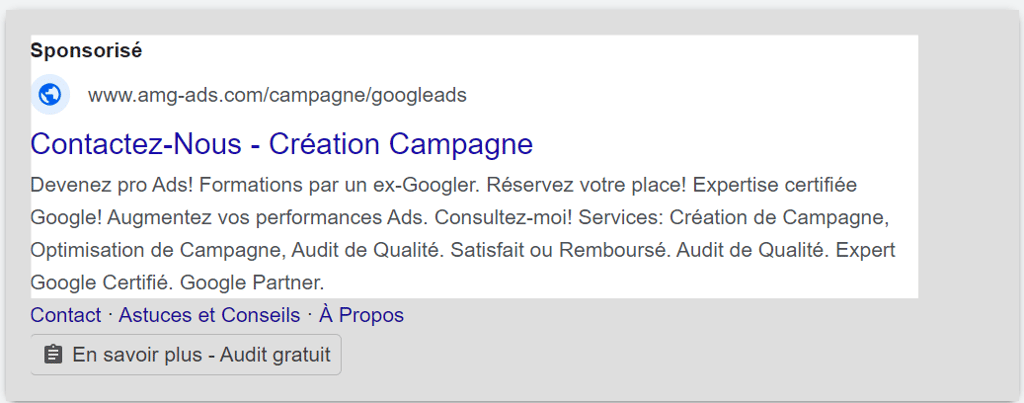The width and height of the screenshot is (1024, 403).
Task: Click the Satisfait ou Remboursé text
Action: [560, 250]
